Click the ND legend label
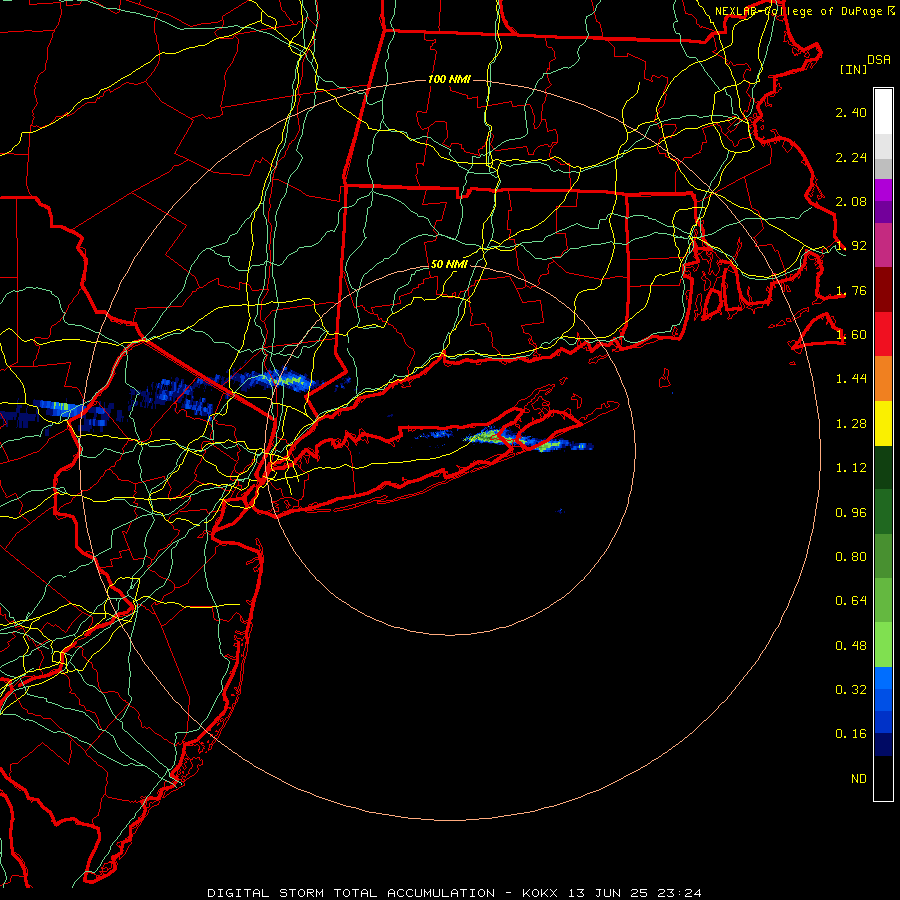This screenshot has width=900, height=900. [x=859, y=779]
